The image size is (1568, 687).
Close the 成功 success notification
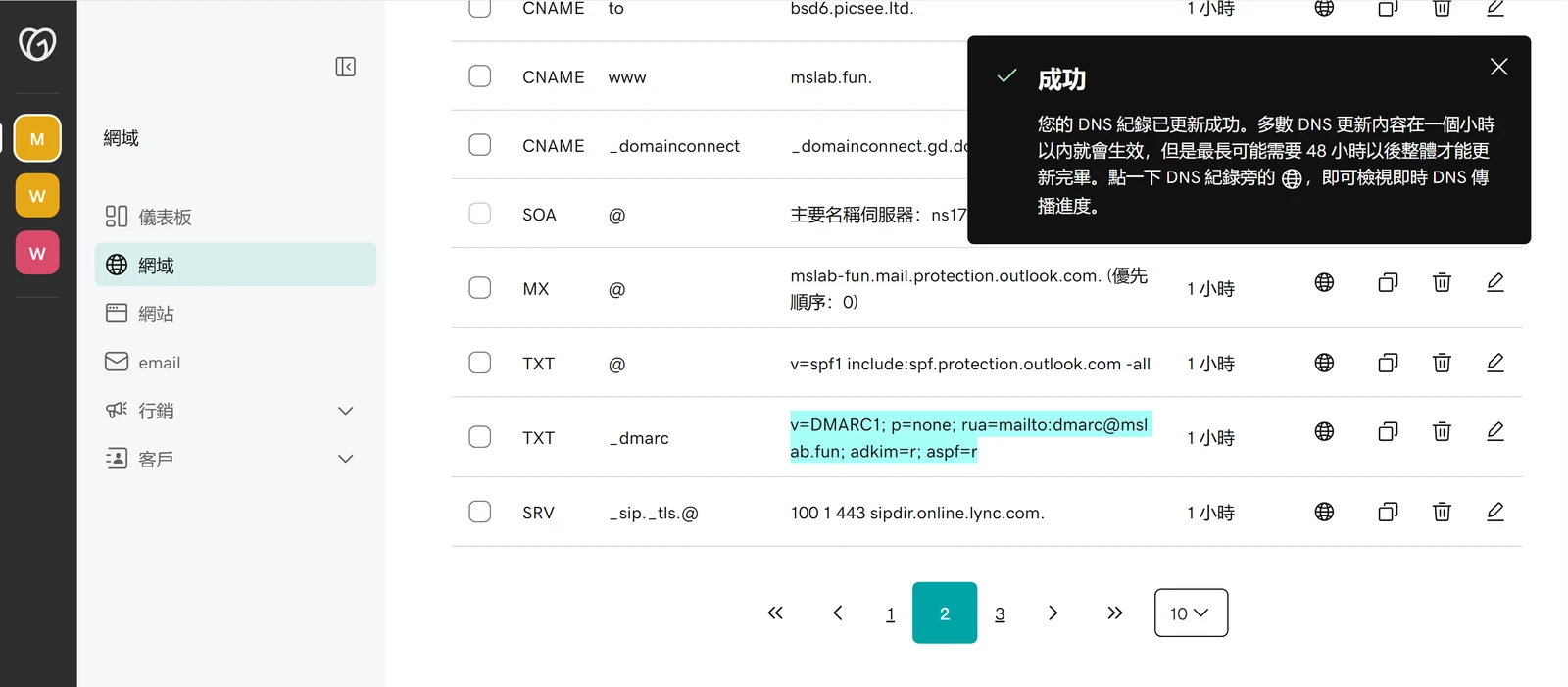(1498, 67)
